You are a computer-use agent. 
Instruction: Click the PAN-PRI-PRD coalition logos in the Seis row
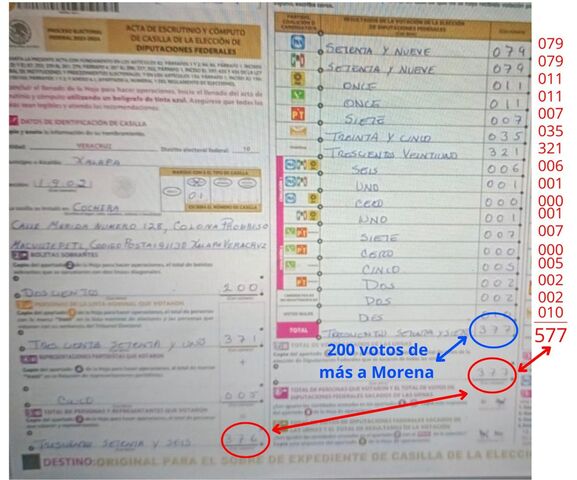pyautogui.click(x=301, y=165)
